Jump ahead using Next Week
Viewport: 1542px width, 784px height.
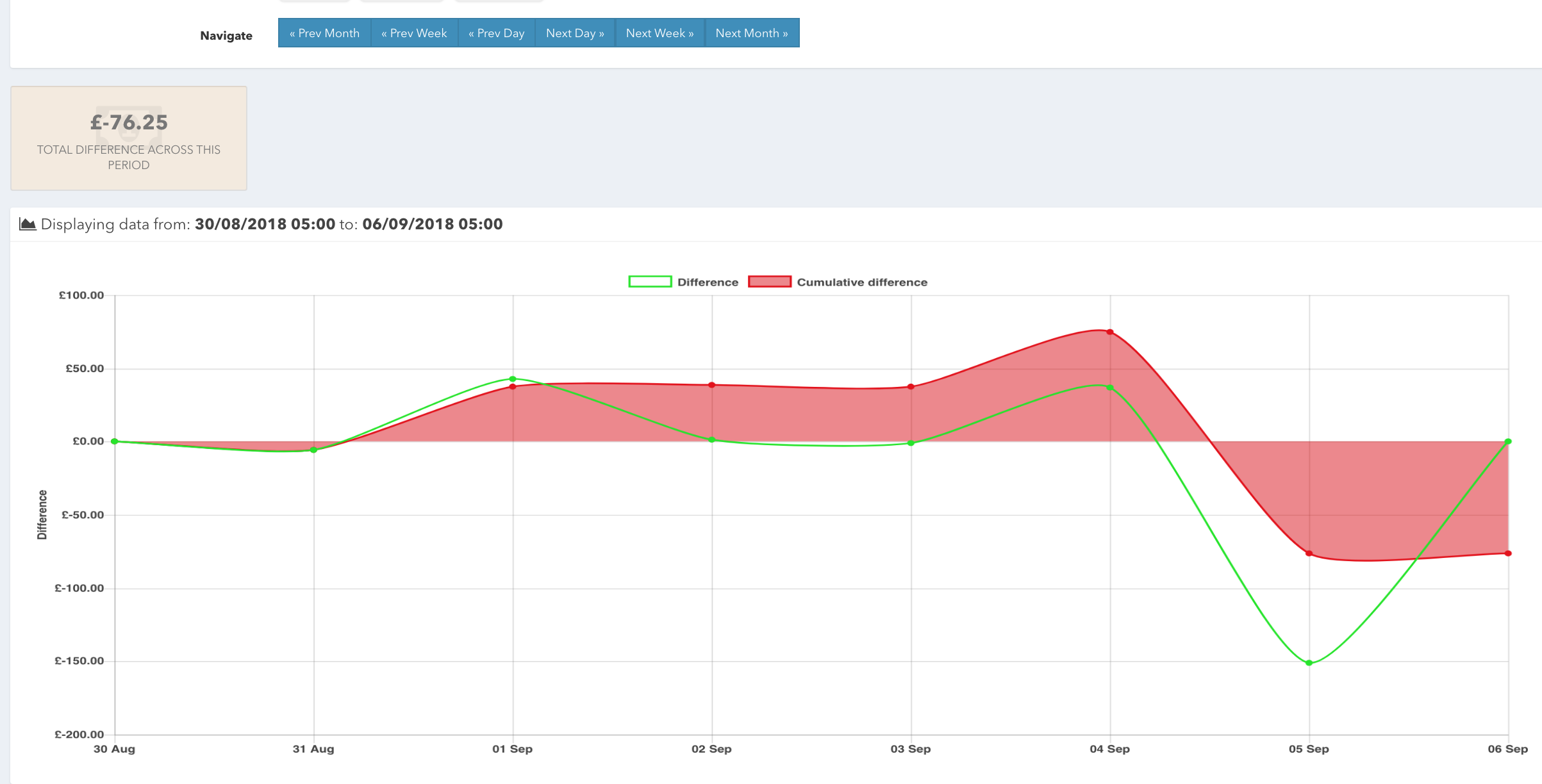[659, 33]
